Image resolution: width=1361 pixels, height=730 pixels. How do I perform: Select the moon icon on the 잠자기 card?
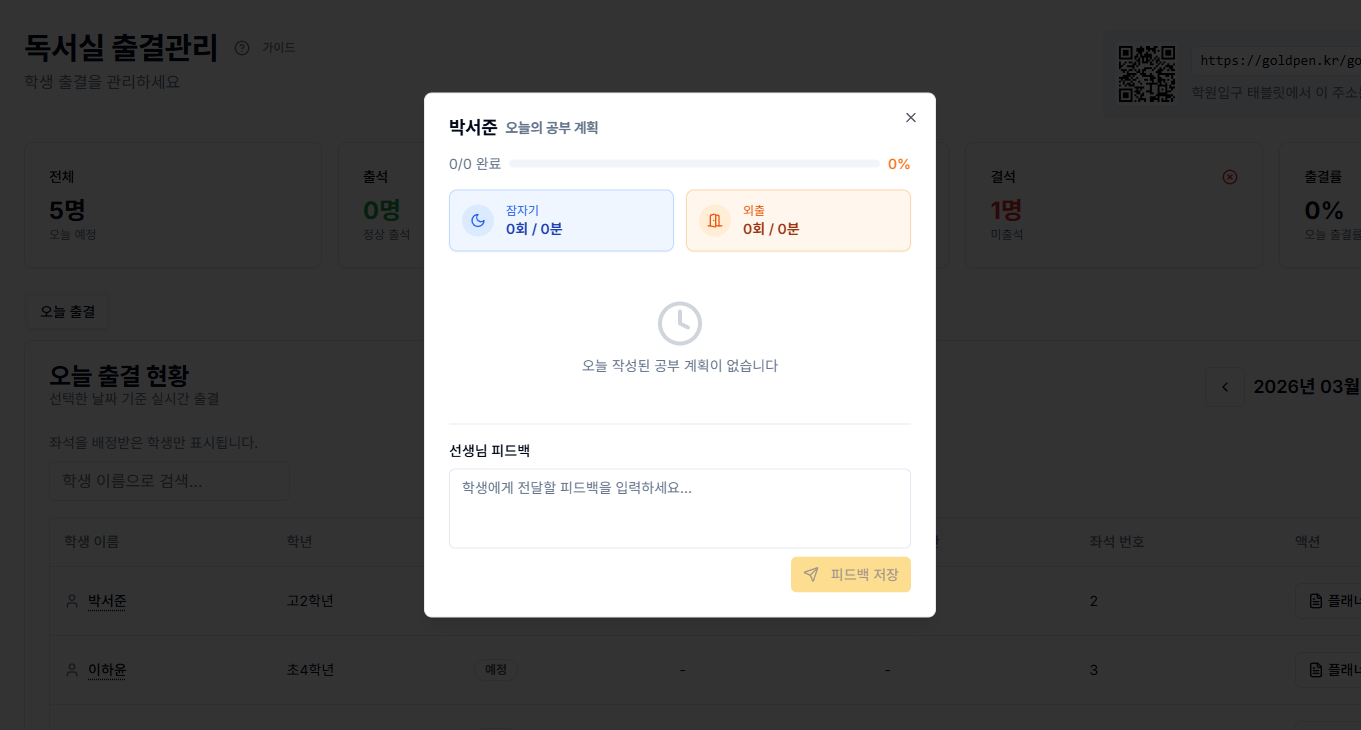(x=478, y=220)
